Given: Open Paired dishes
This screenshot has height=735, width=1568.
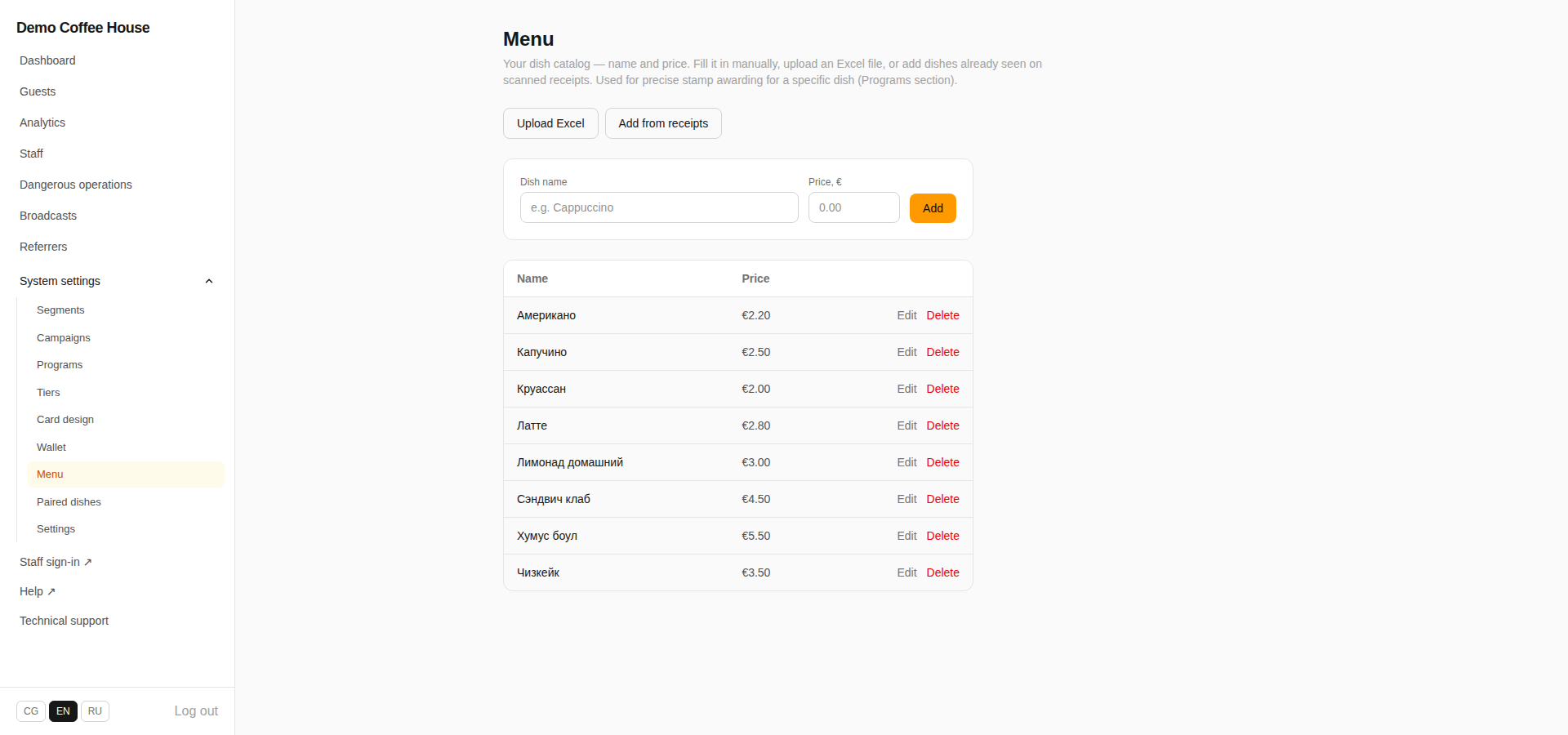Looking at the screenshot, I should click(69, 502).
